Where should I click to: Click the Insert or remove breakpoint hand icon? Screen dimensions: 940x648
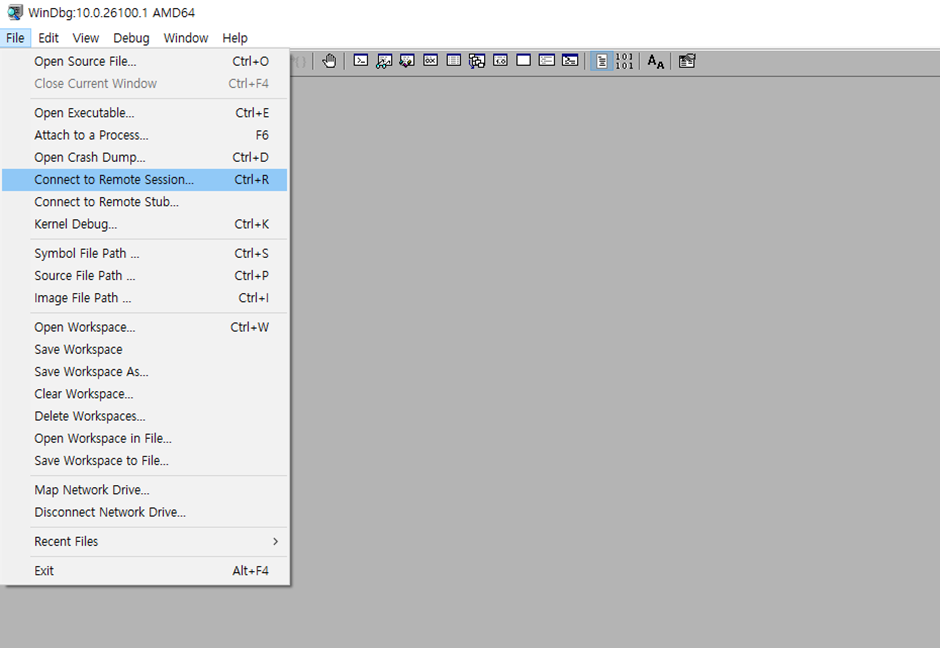pyautogui.click(x=329, y=61)
